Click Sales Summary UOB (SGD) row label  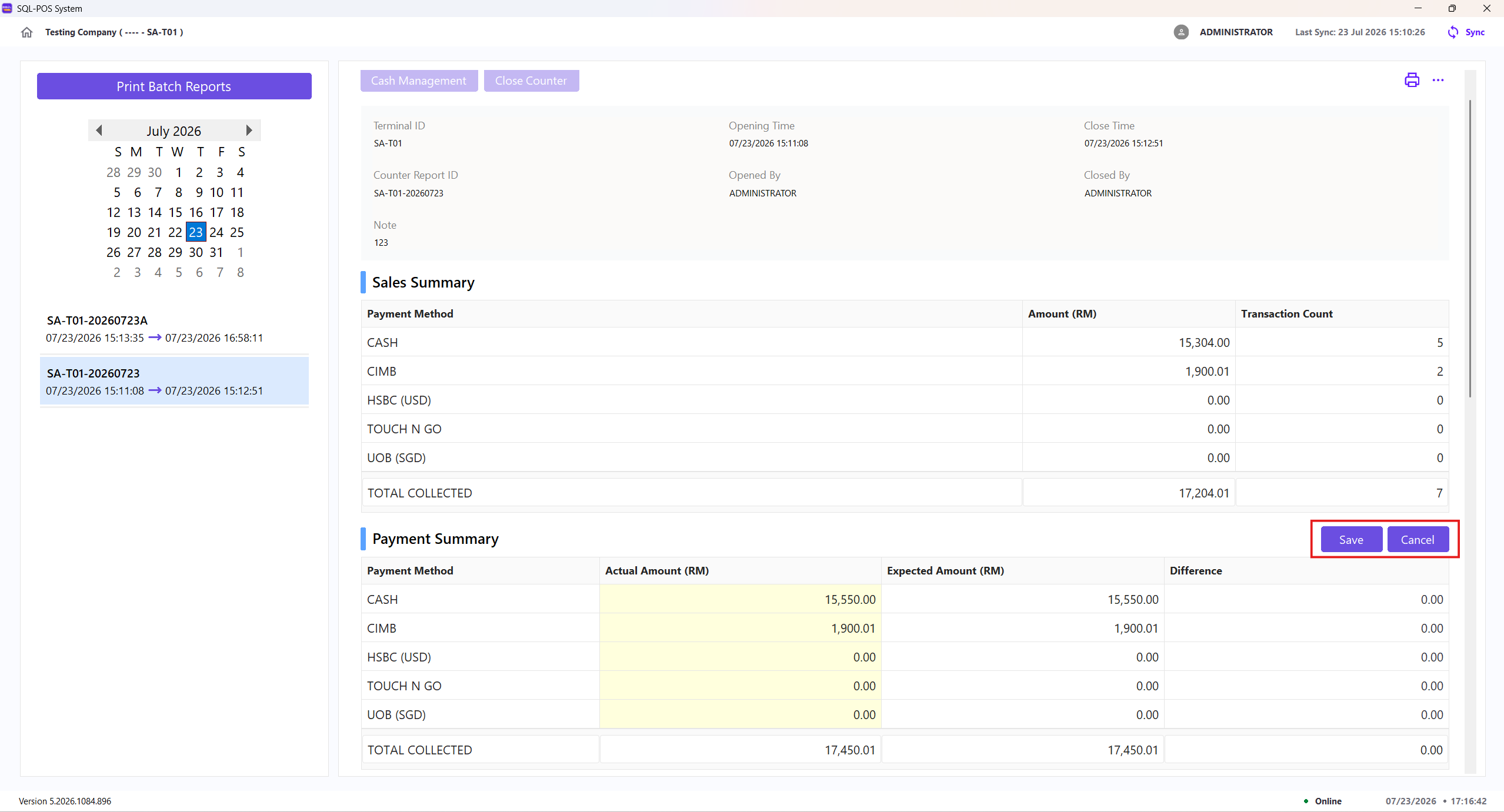pyautogui.click(x=396, y=457)
